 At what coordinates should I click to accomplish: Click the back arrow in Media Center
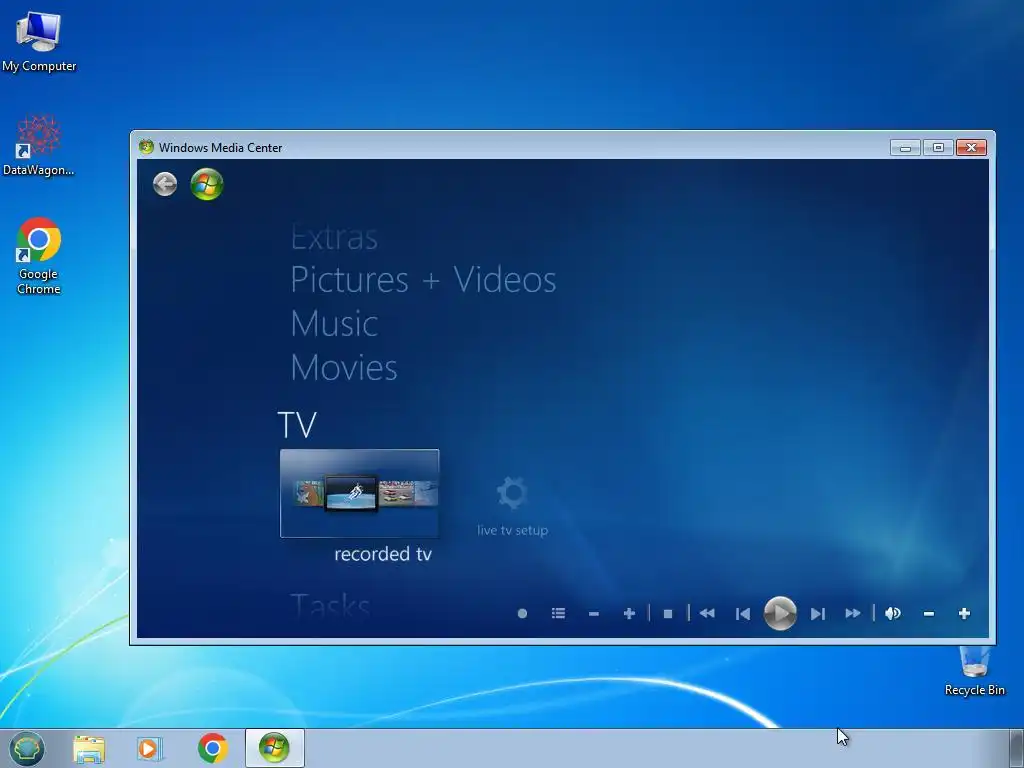click(165, 184)
